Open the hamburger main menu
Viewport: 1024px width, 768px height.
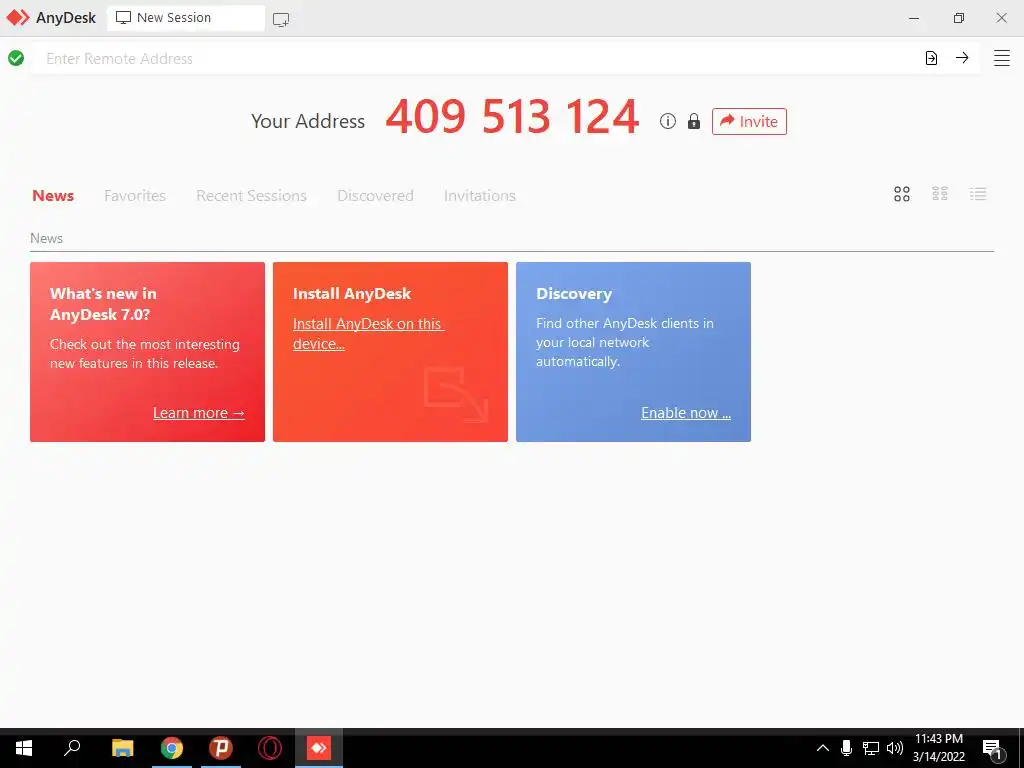[x=1002, y=58]
